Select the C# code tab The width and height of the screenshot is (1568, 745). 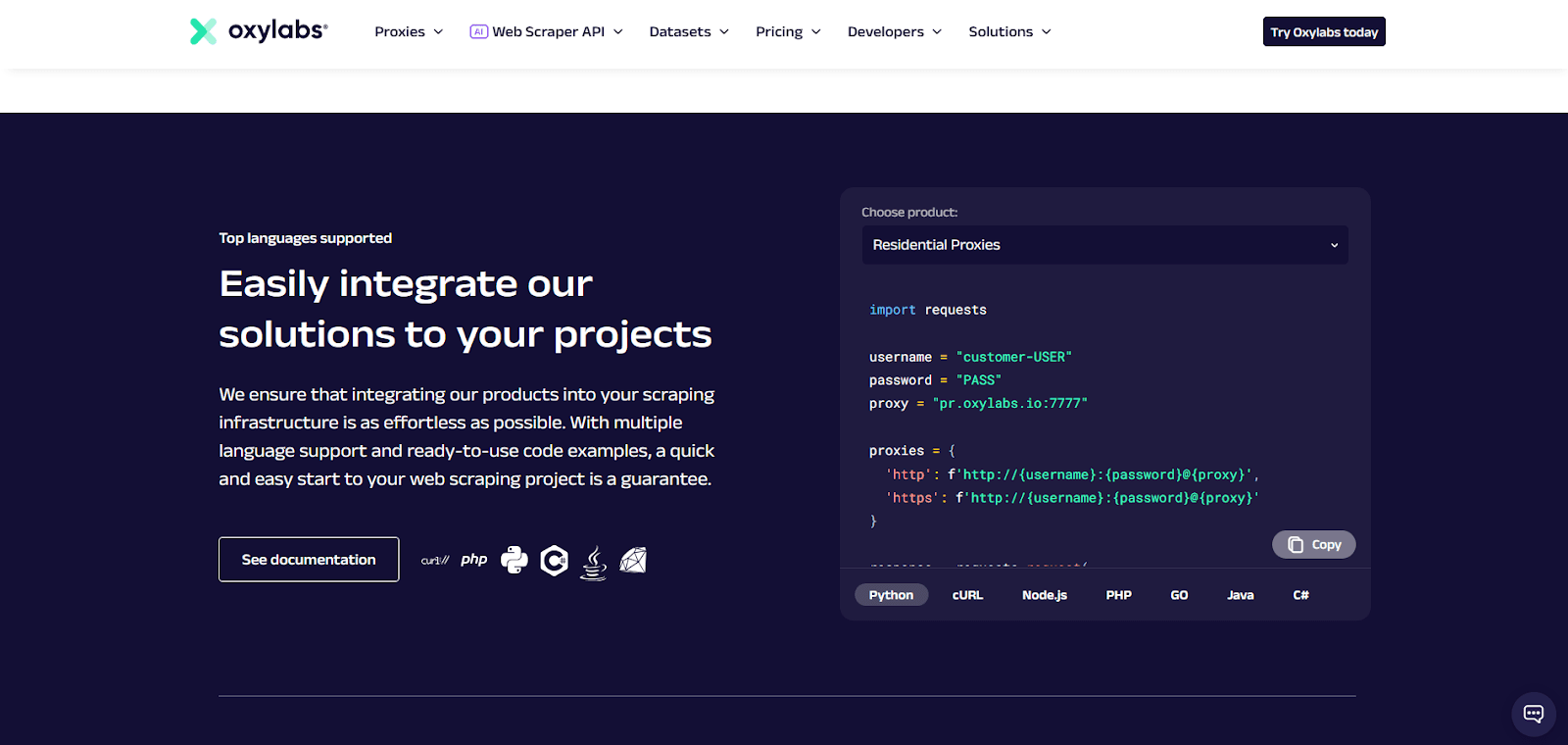1300,595
